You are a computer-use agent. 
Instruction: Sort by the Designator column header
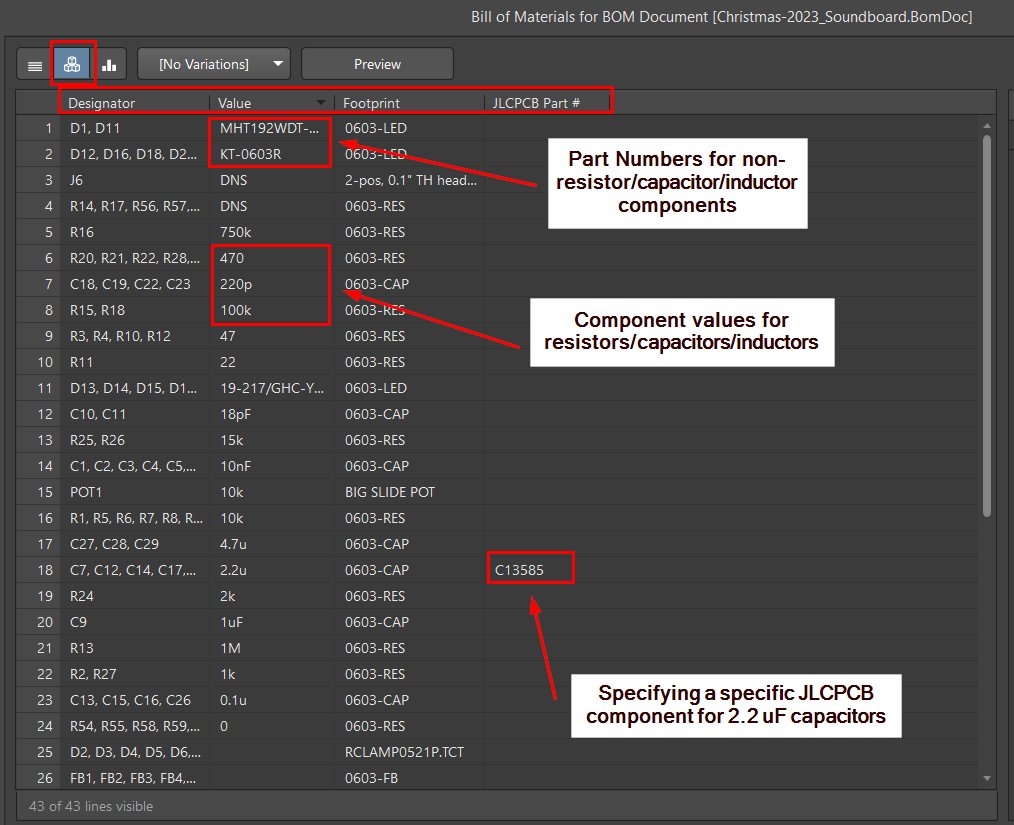click(135, 103)
